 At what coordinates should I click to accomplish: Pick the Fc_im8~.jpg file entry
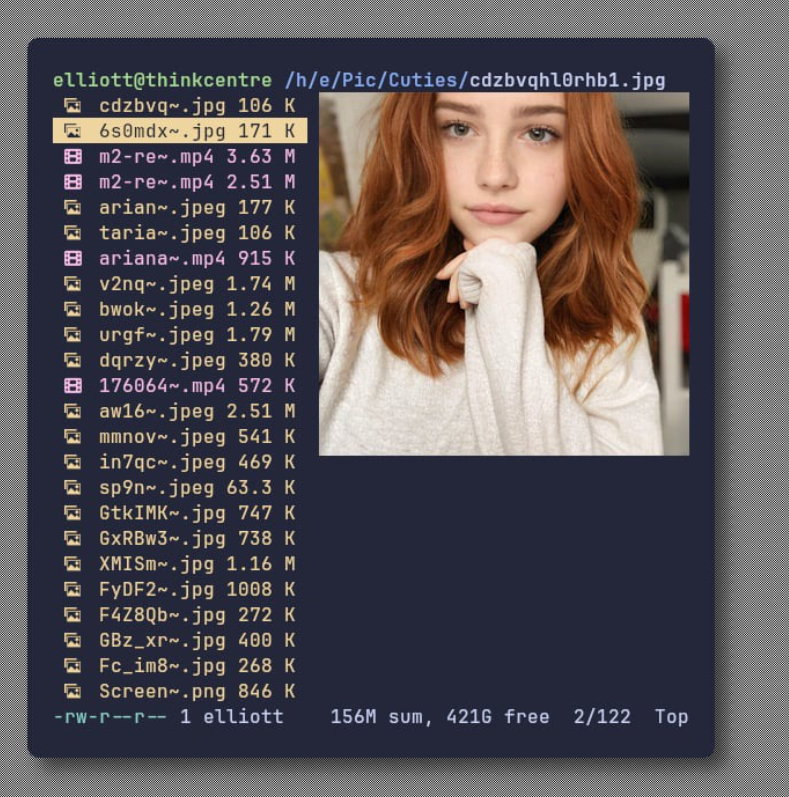click(180, 666)
